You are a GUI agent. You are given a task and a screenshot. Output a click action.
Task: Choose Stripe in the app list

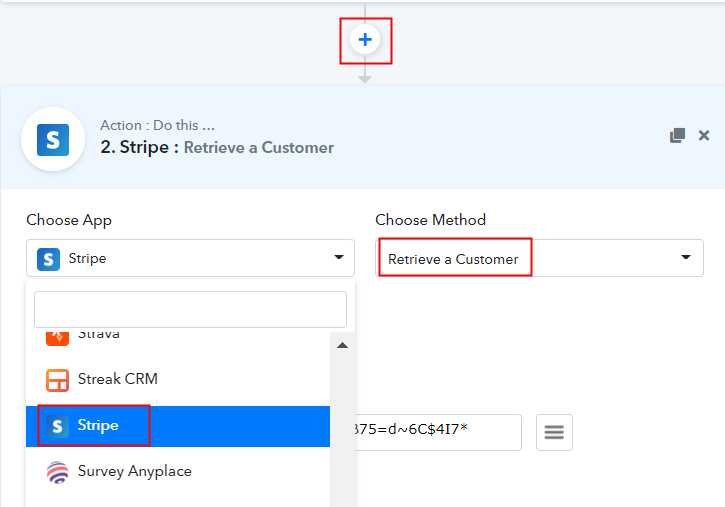(178, 426)
